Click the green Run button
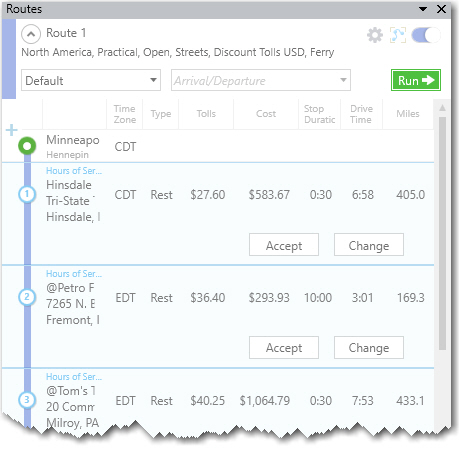Image resolution: width=459 pixels, height=451 pixels. coord(416,80)
